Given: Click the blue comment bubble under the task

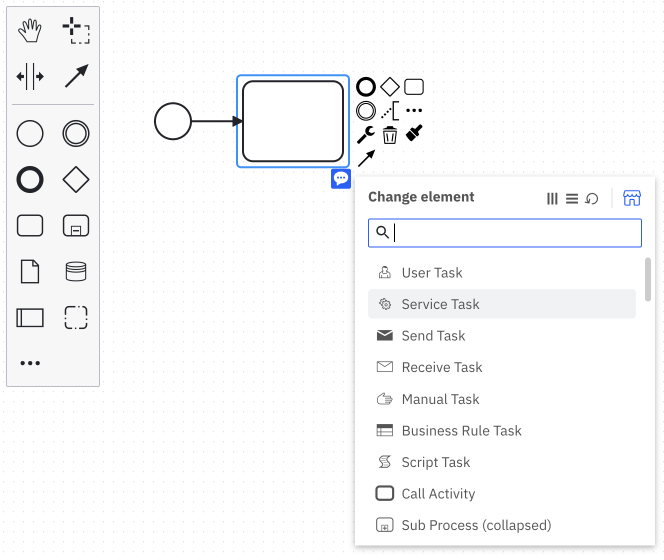Looking at the screenshot, I should [x=341, y=179].
